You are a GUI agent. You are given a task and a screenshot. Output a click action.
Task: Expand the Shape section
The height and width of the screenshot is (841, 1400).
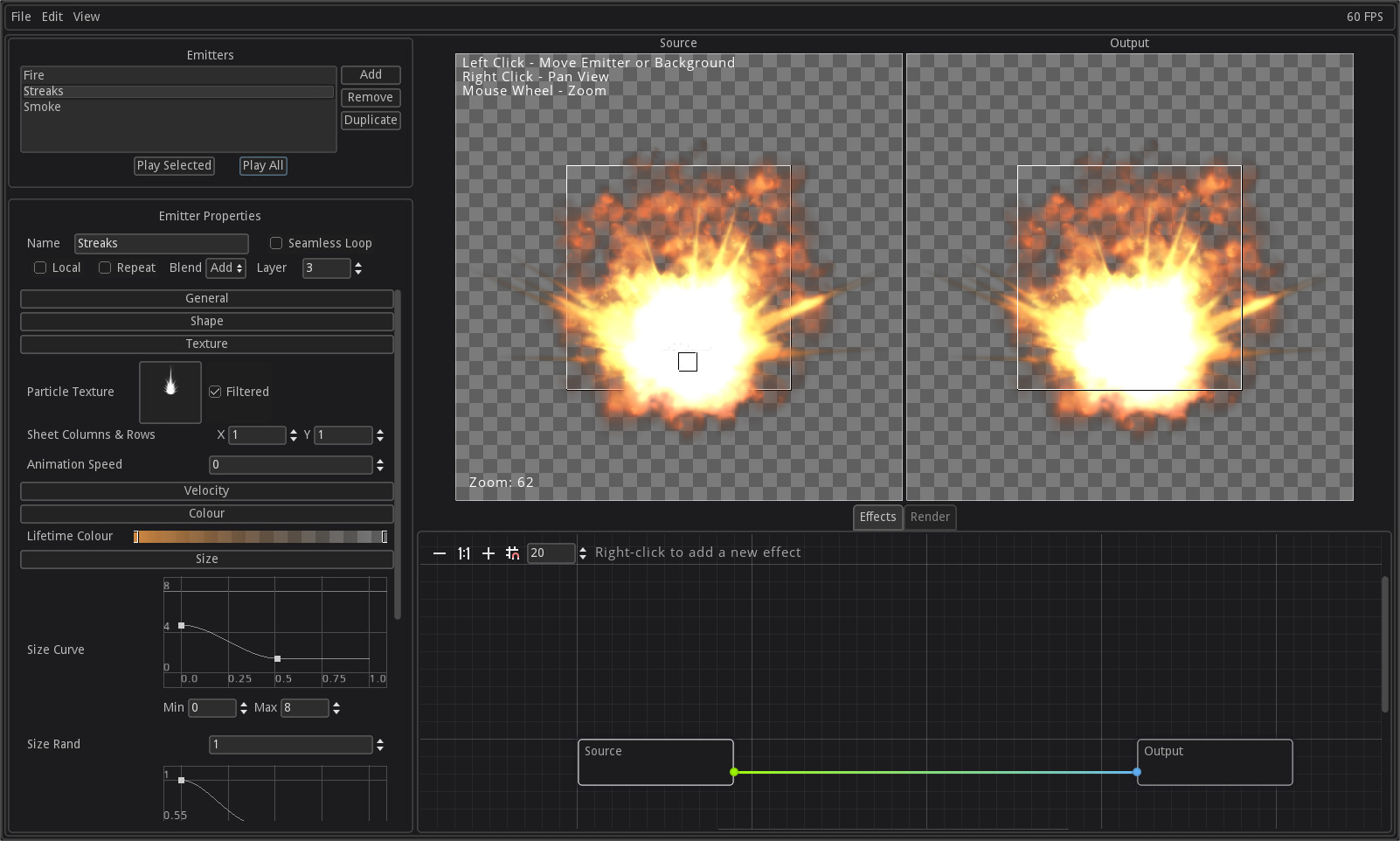point(206,321)
